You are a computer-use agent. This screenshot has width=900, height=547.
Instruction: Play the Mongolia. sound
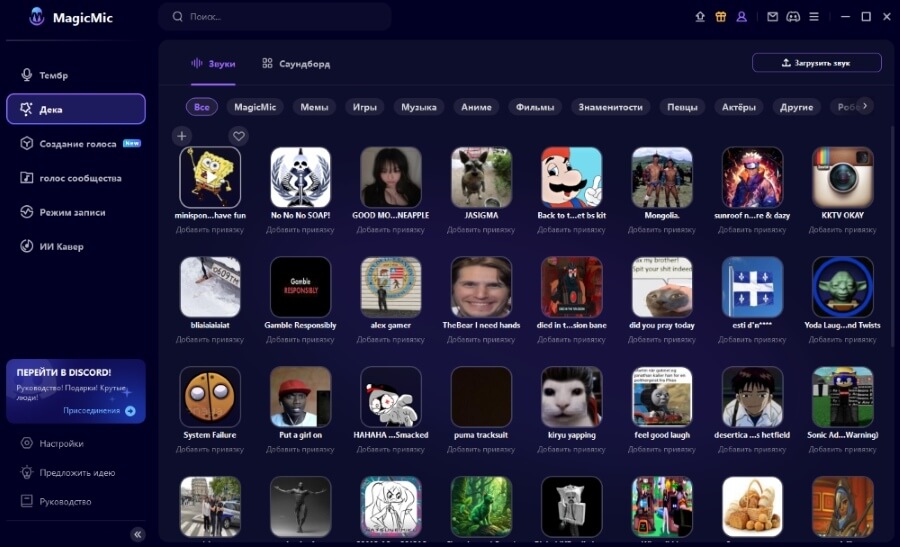tap(662, 177)
